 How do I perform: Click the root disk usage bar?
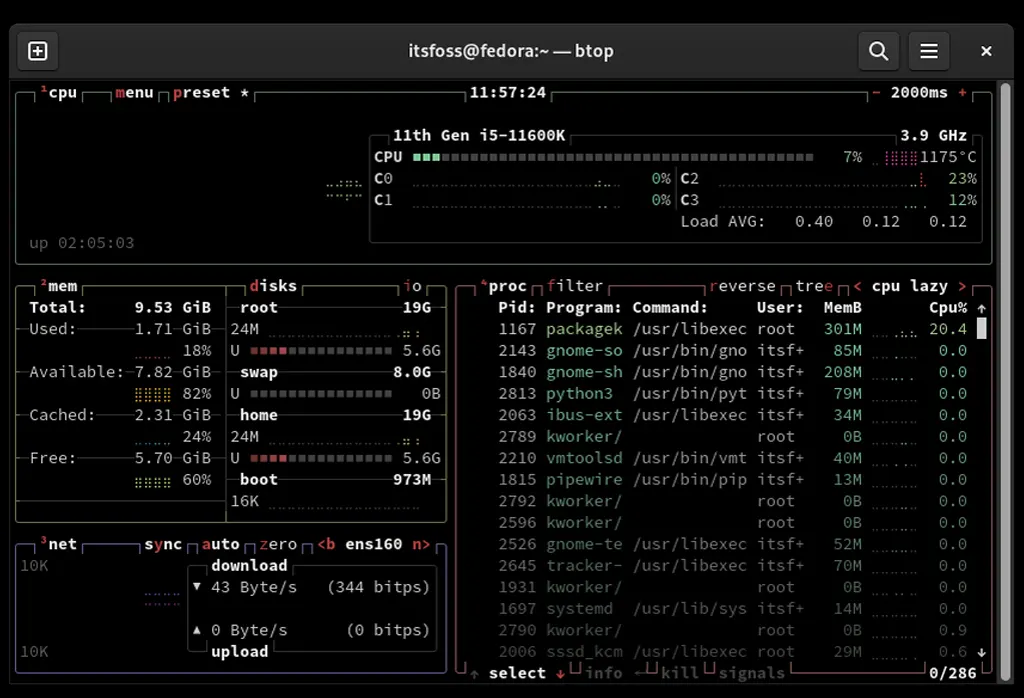(x=321, y=351)
